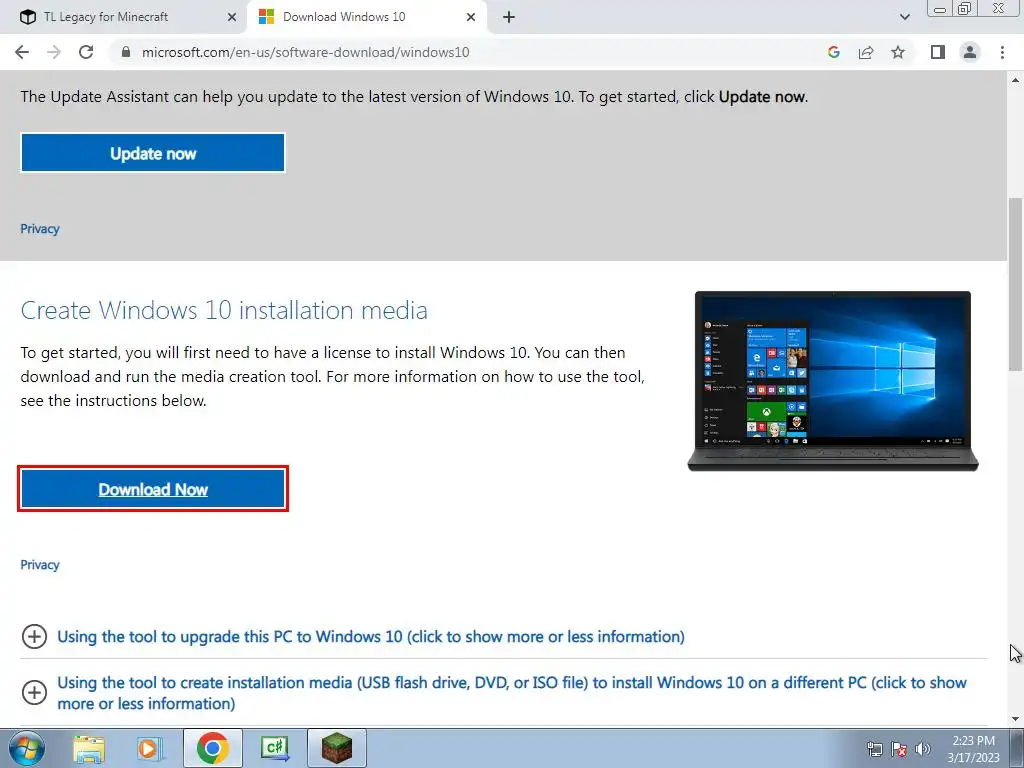The image size is (1024, 768).
Task: Click the network tray icon
Action: pyautogui.click(x=874, y=749)
